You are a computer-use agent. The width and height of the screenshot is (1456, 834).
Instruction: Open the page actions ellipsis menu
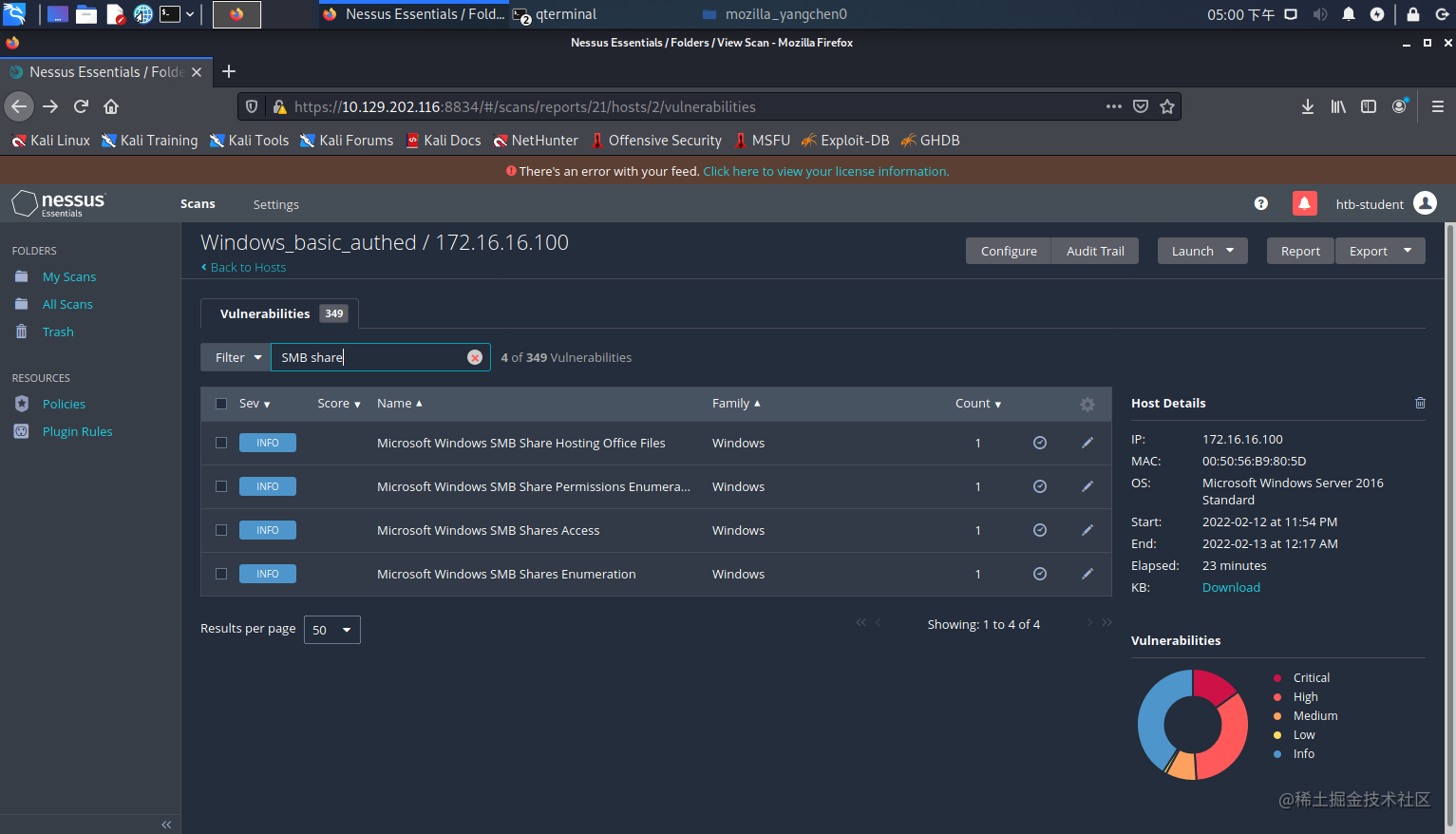(1114, 106)
